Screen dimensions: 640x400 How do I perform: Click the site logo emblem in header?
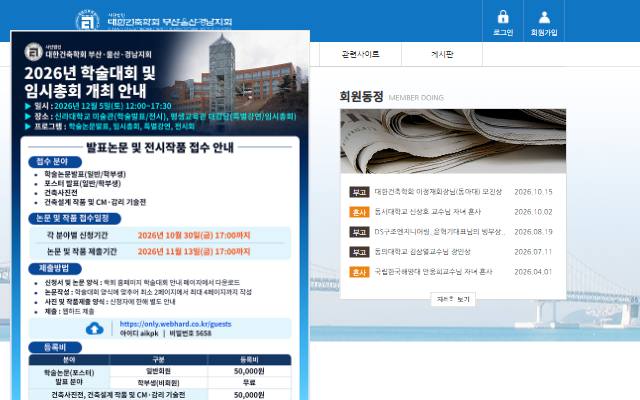click(x=88, y=21)
